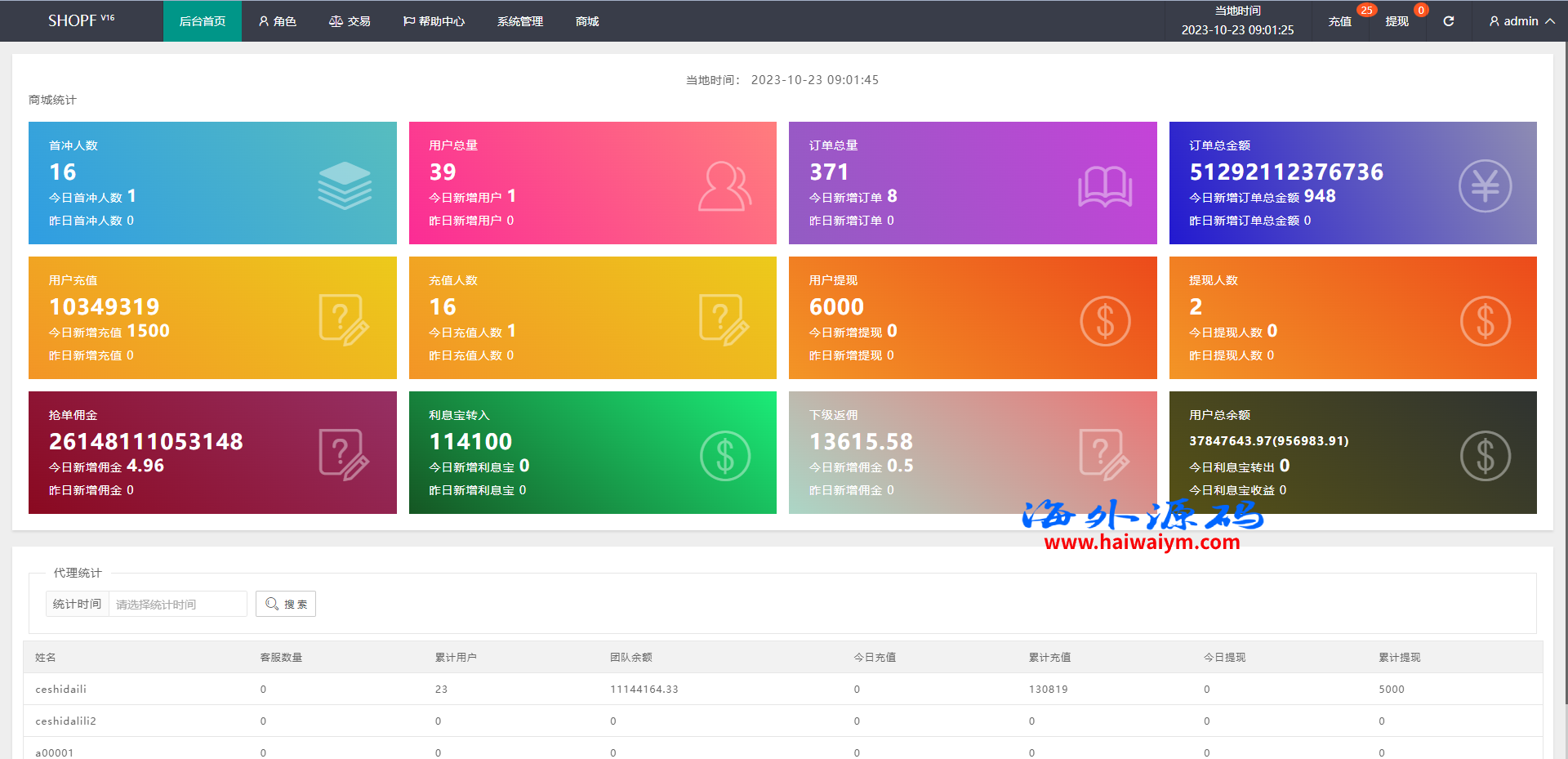Click the edit note icon in 用户充值 card
The width and height of the screenshot is (1568, 759).
[344, 320]
